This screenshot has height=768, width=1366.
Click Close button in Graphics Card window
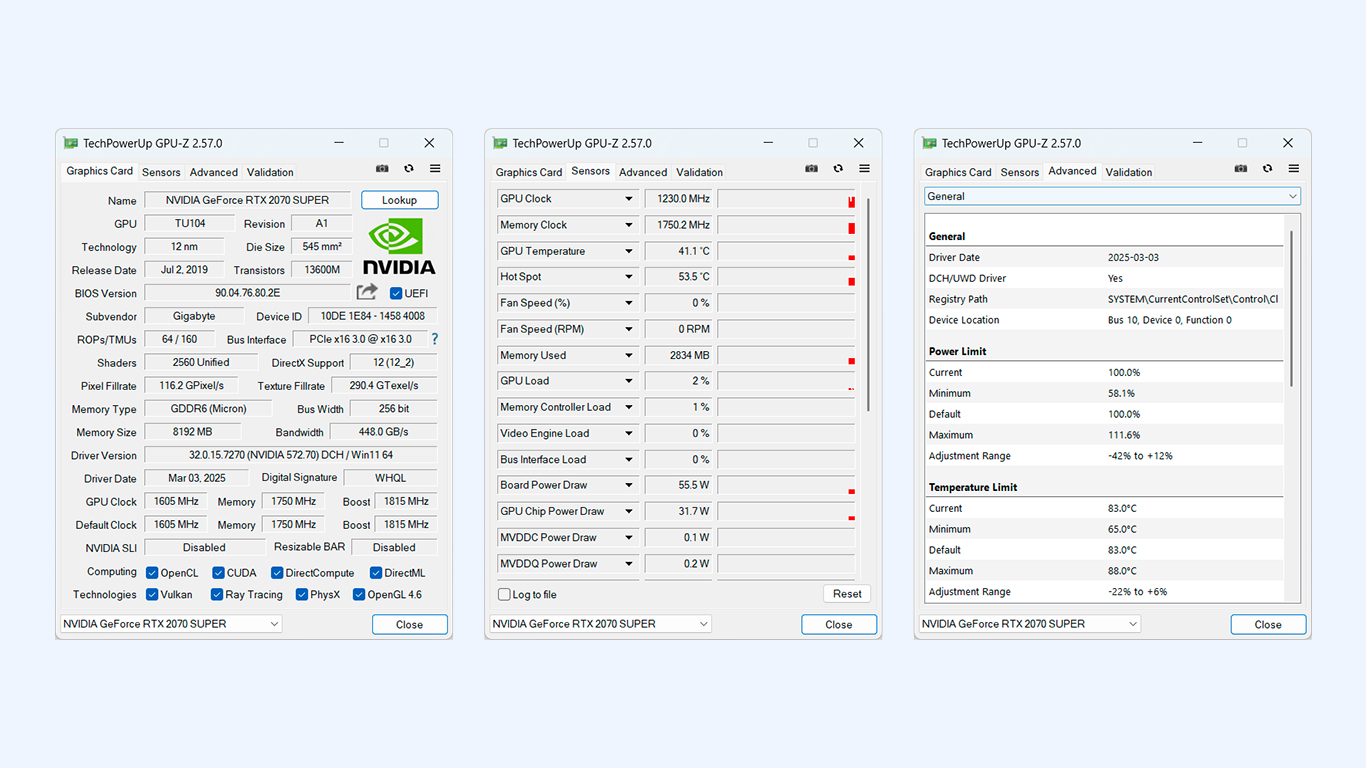(x=409, y=624)
